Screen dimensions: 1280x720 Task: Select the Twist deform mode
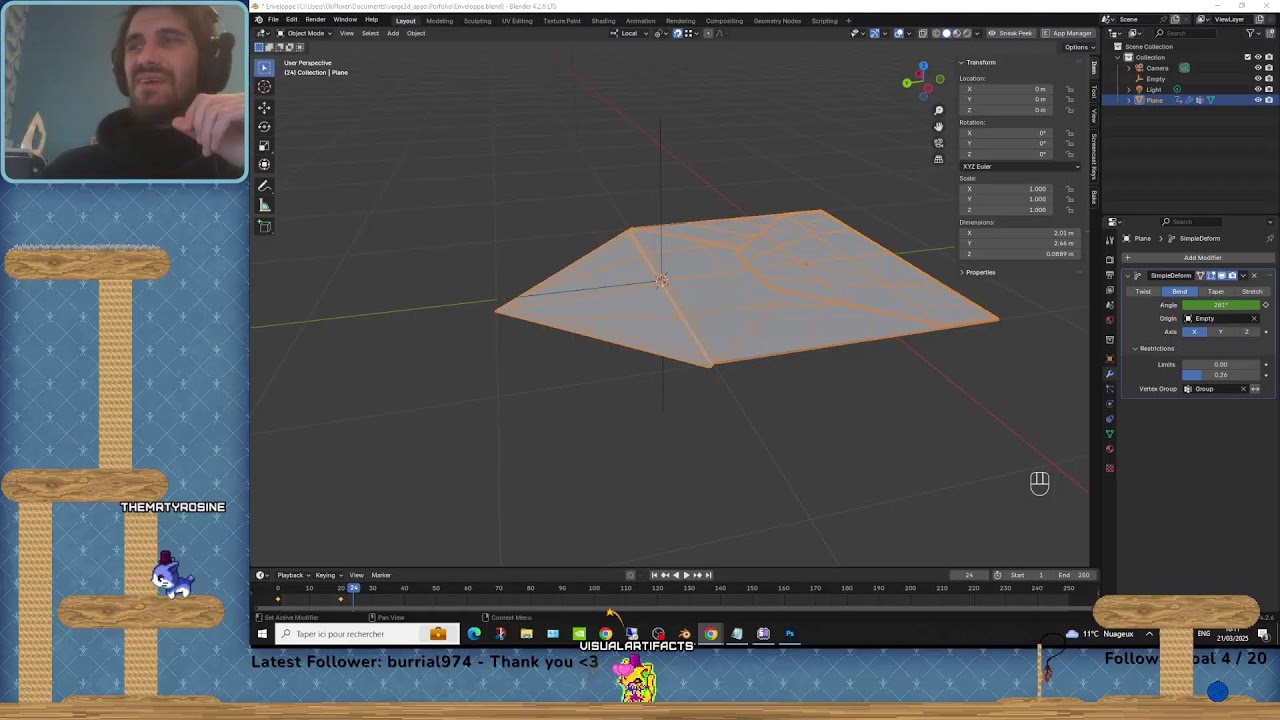point(1143,291)
